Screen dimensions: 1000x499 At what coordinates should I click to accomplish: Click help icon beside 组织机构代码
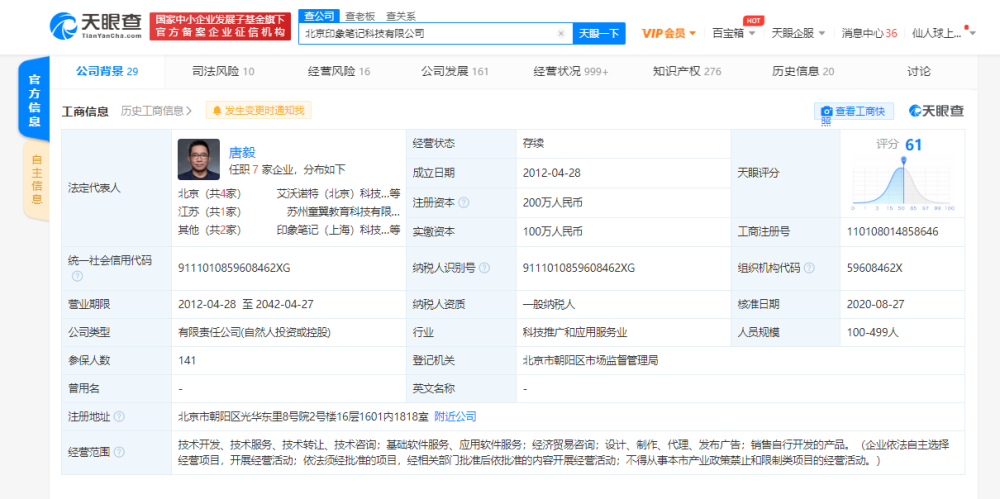pyautogui.click(x=809, y=268)
